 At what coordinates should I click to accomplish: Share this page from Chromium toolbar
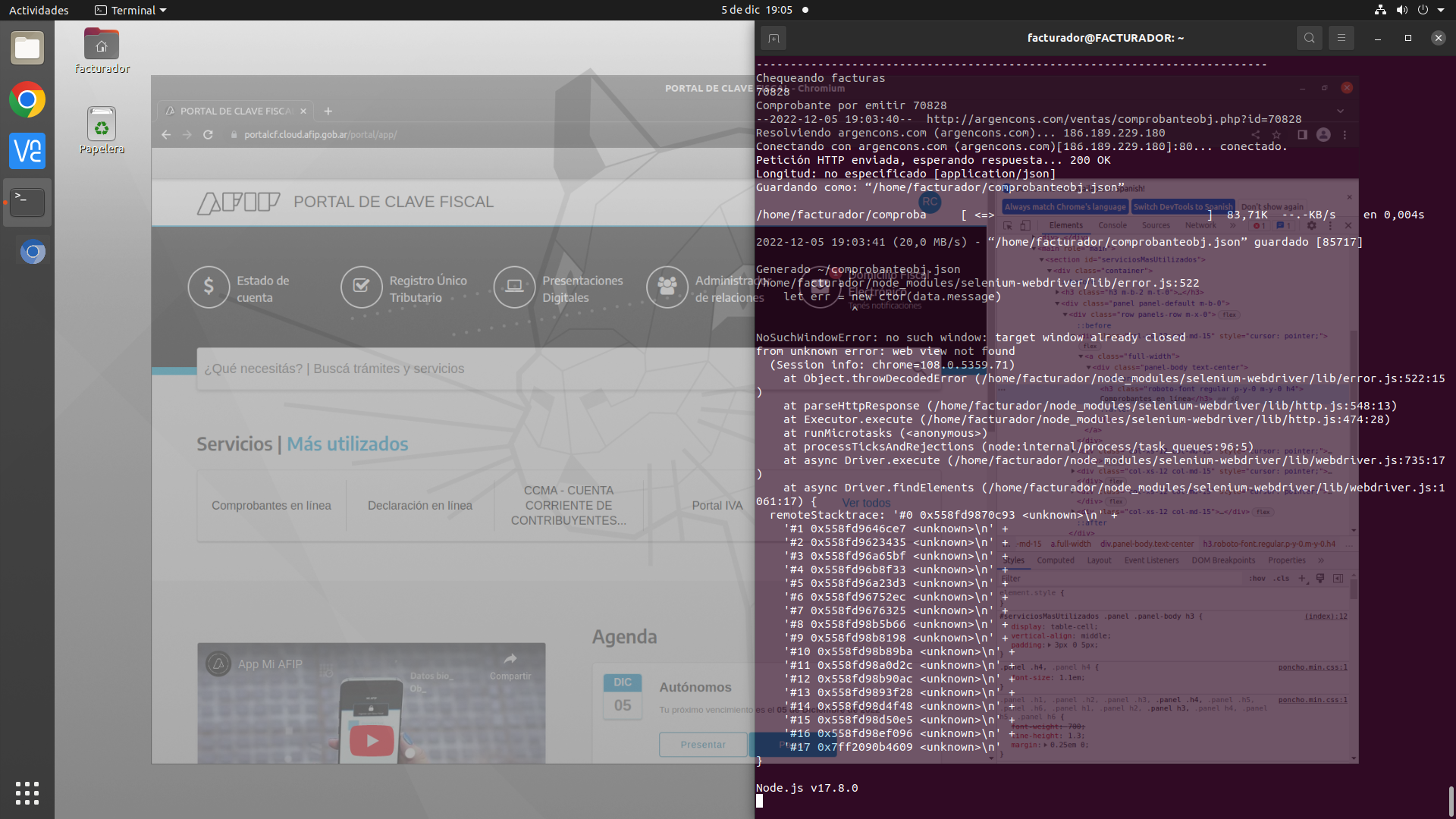click(1256, 134)
